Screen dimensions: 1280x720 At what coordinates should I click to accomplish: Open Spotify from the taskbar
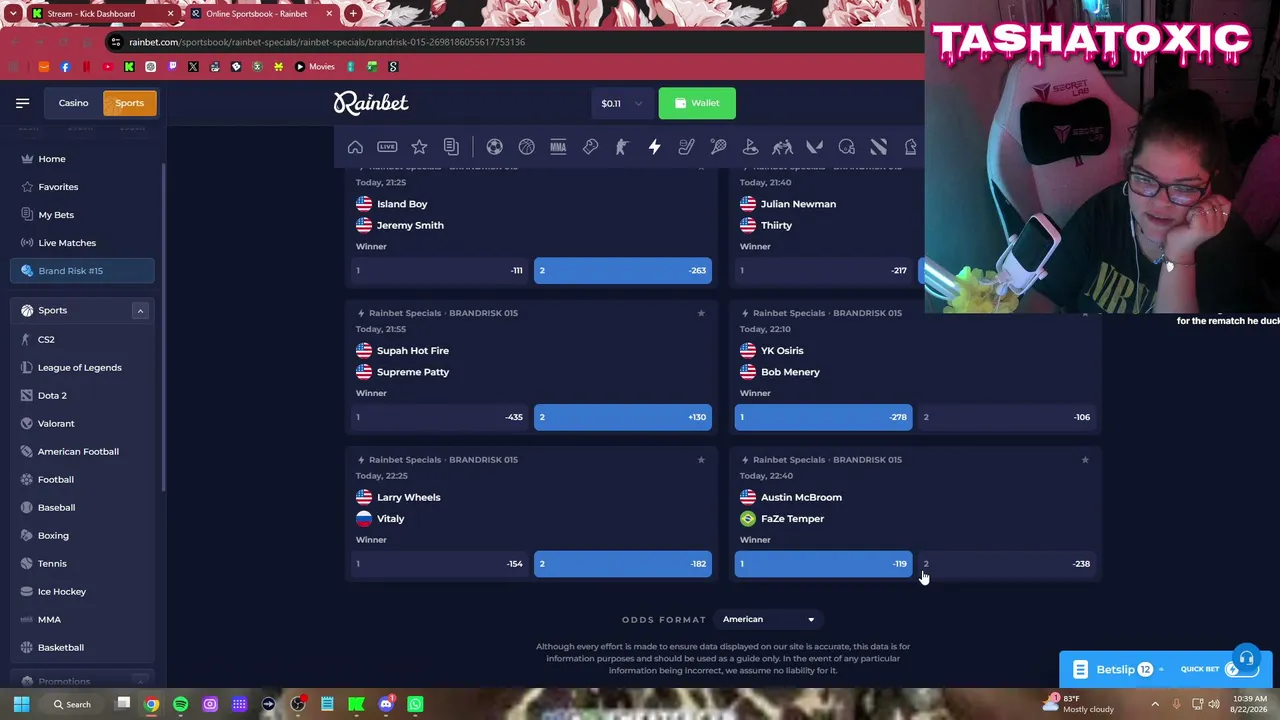tap(180, 704)
